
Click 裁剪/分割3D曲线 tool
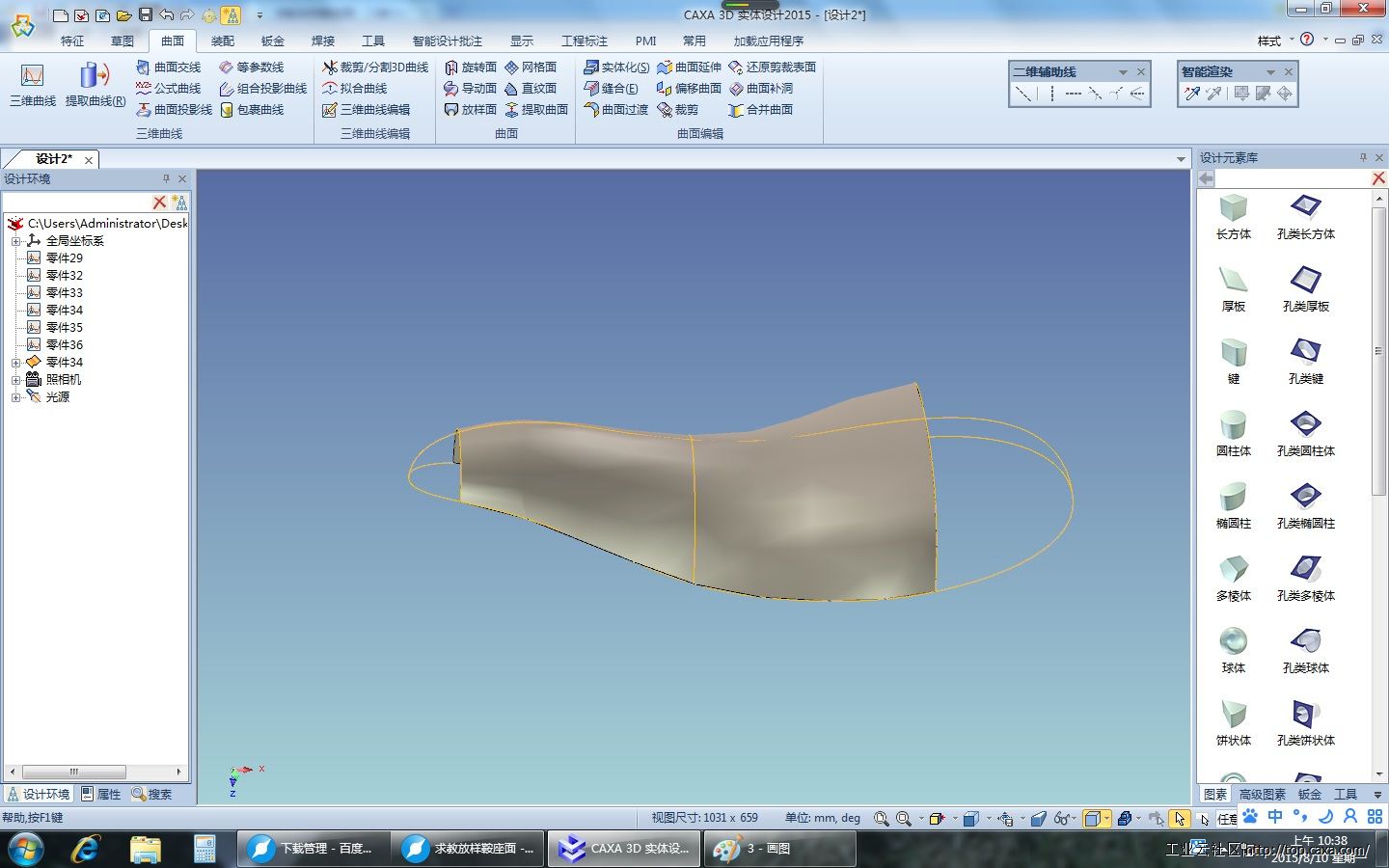(x=375, y=68)
